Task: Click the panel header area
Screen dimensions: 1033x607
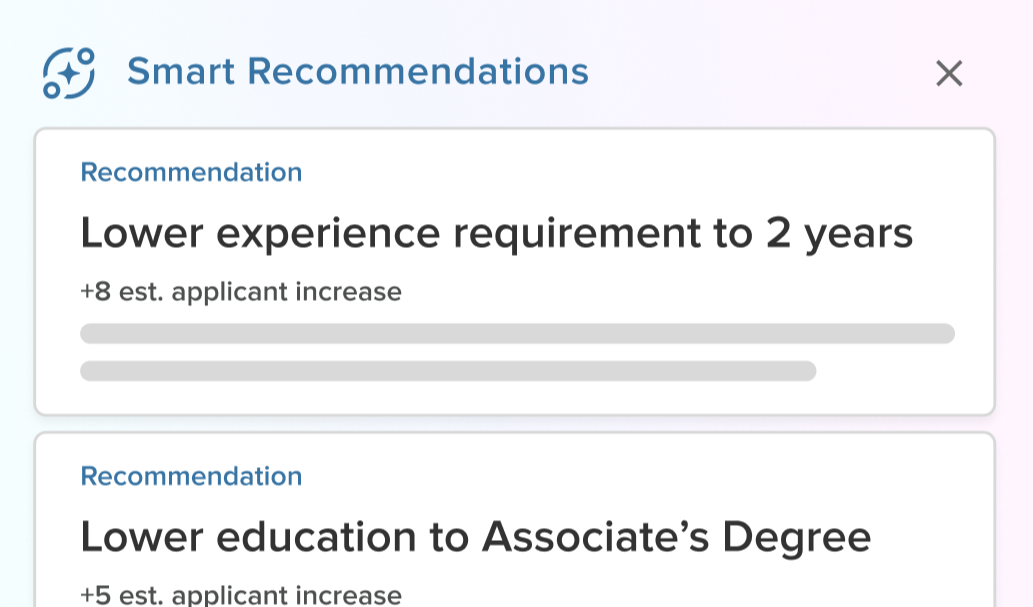Action: pos(500,72)
